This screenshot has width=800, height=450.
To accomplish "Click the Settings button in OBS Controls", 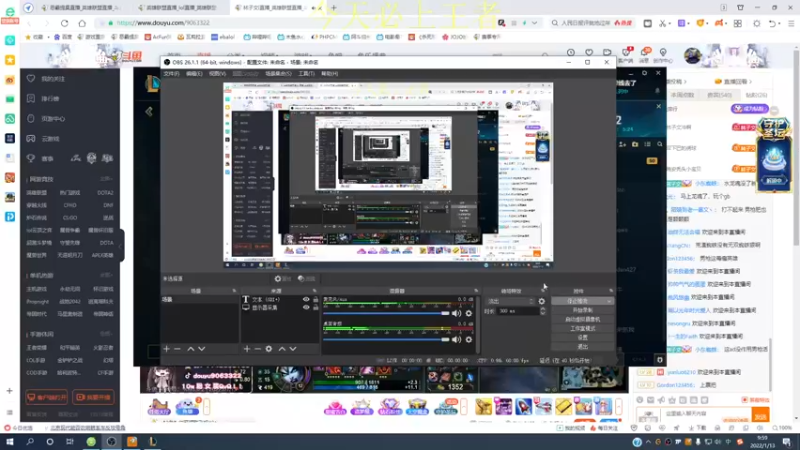I will tap(582, 337).
